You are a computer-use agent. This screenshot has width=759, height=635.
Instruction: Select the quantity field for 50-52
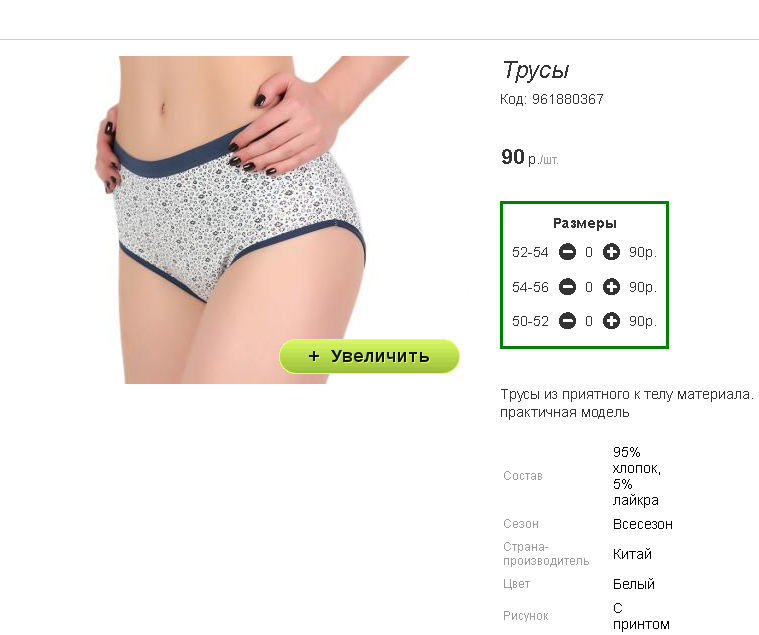(589, 321)
